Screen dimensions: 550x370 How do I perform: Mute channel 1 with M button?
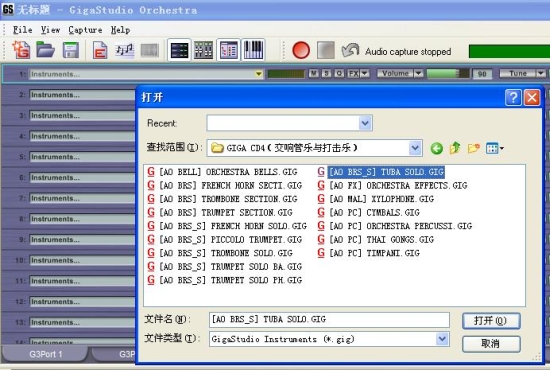[x=314, y=73]
